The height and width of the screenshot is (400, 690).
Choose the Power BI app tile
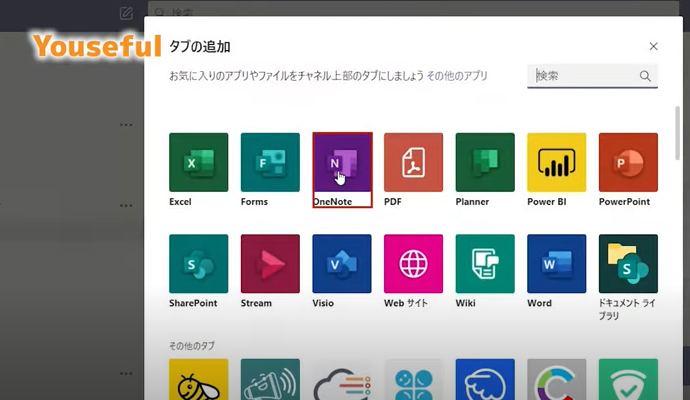click(557, 162)
